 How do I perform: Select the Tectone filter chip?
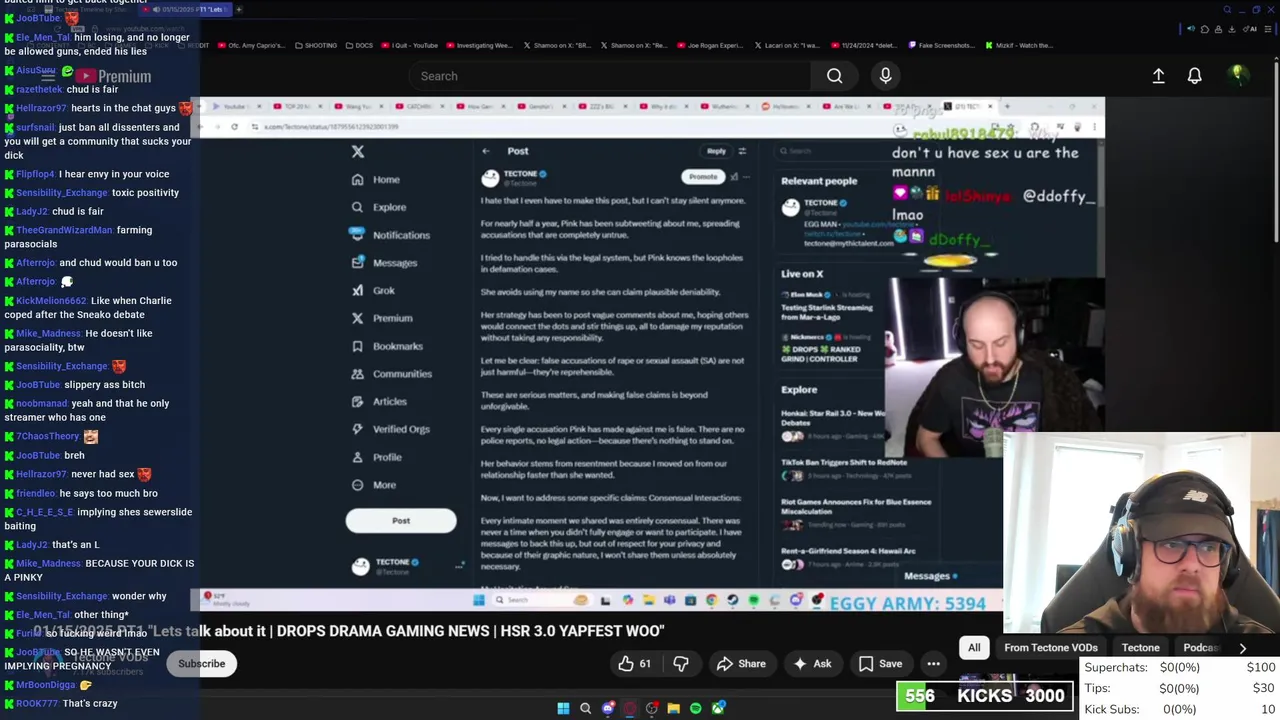click(1140, 648)
